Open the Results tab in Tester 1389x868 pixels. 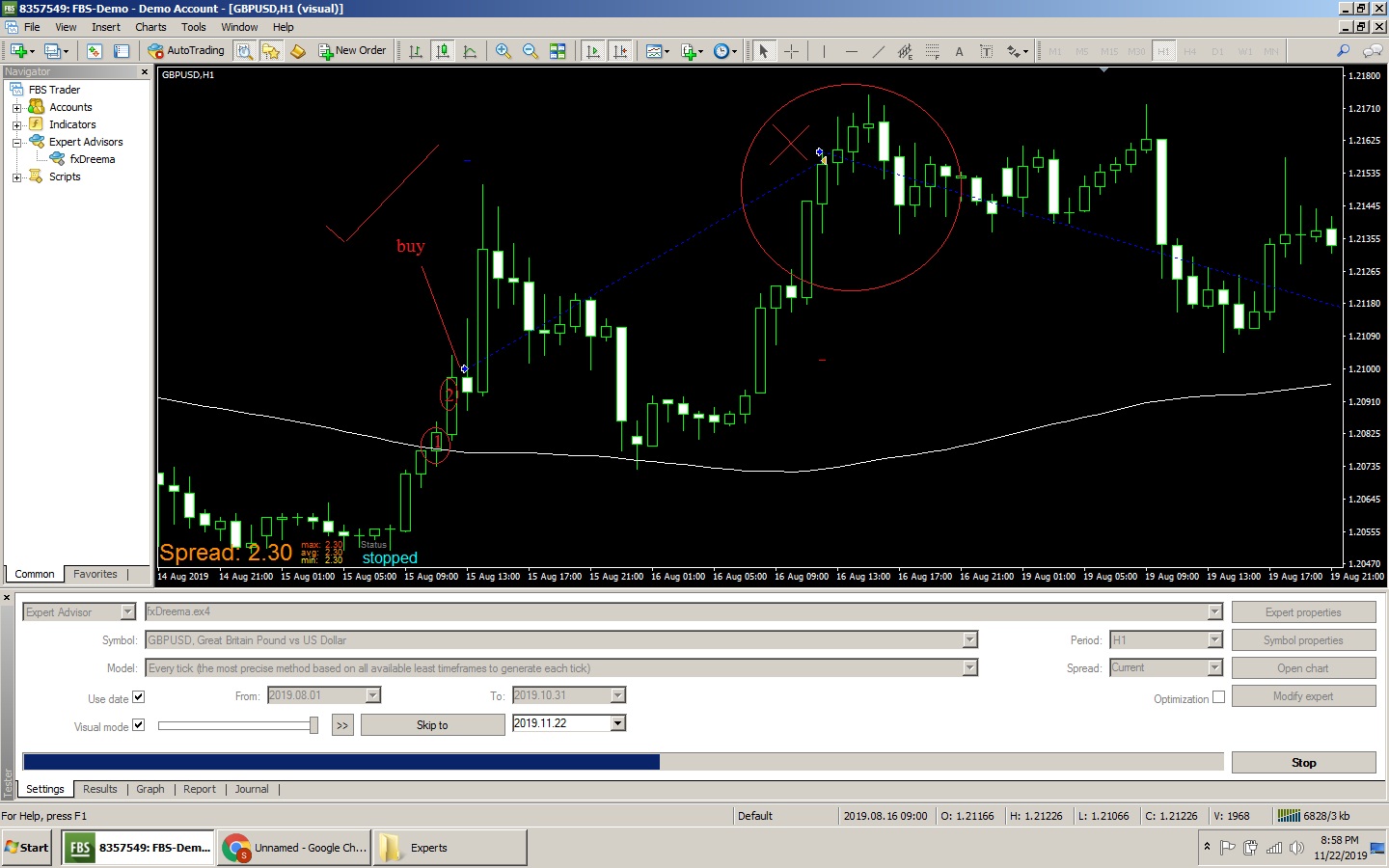click(100, 789)
